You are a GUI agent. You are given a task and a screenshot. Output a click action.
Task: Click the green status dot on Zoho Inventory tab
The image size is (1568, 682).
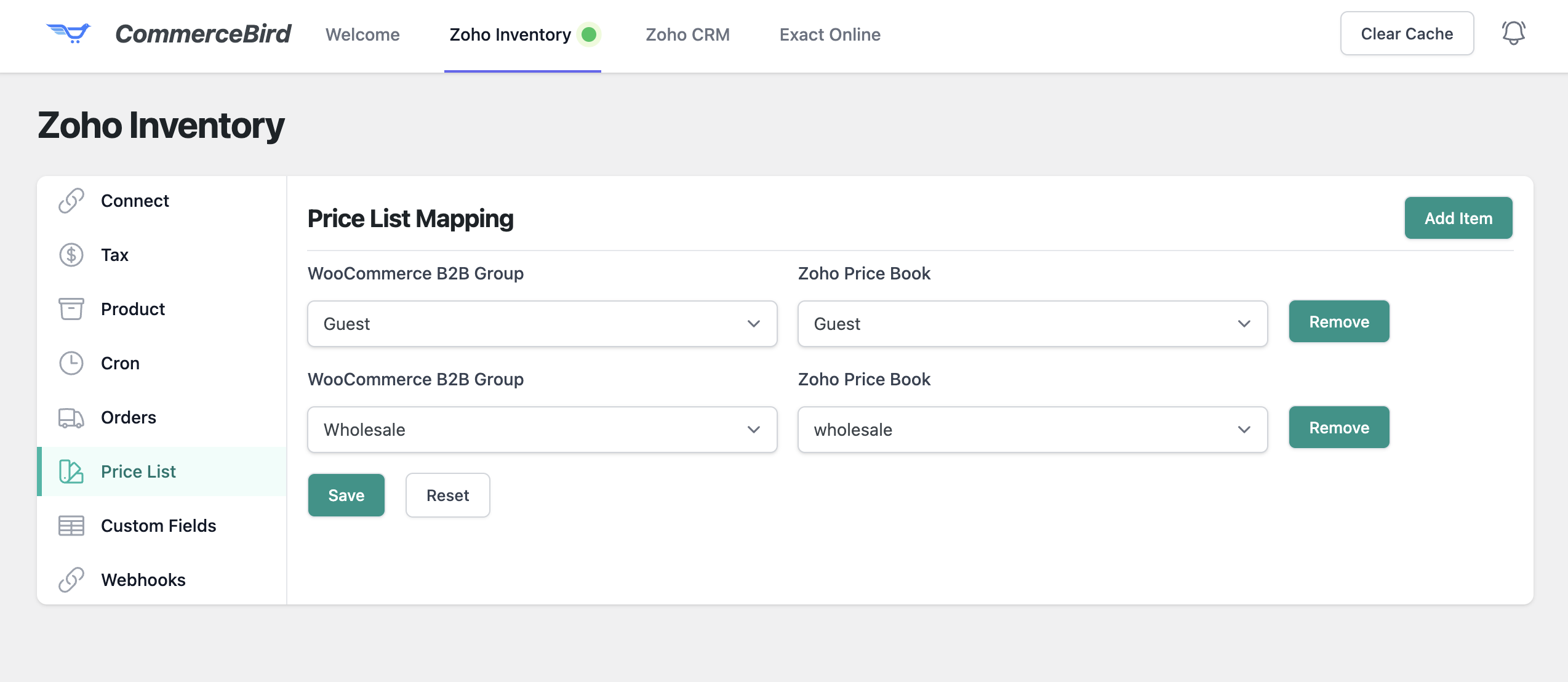(589, 34)
